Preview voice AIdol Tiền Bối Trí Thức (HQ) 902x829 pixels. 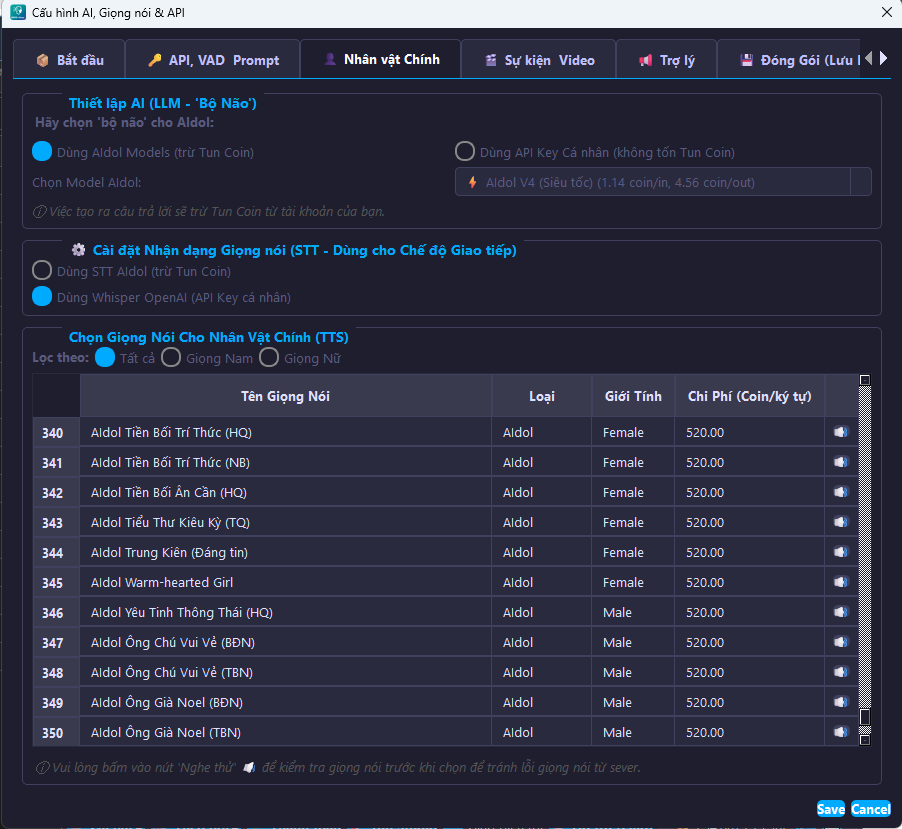click(841, 432)
